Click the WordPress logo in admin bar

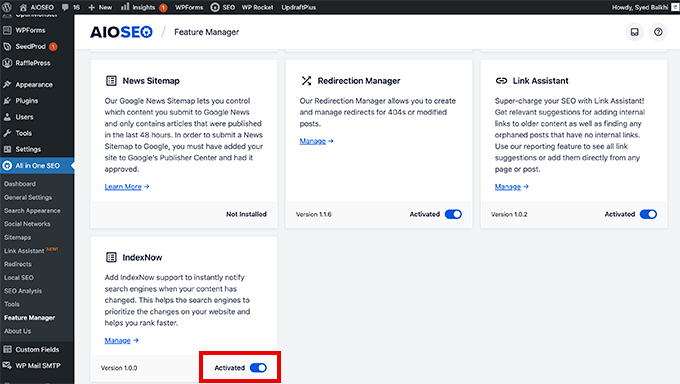(7, 7)
